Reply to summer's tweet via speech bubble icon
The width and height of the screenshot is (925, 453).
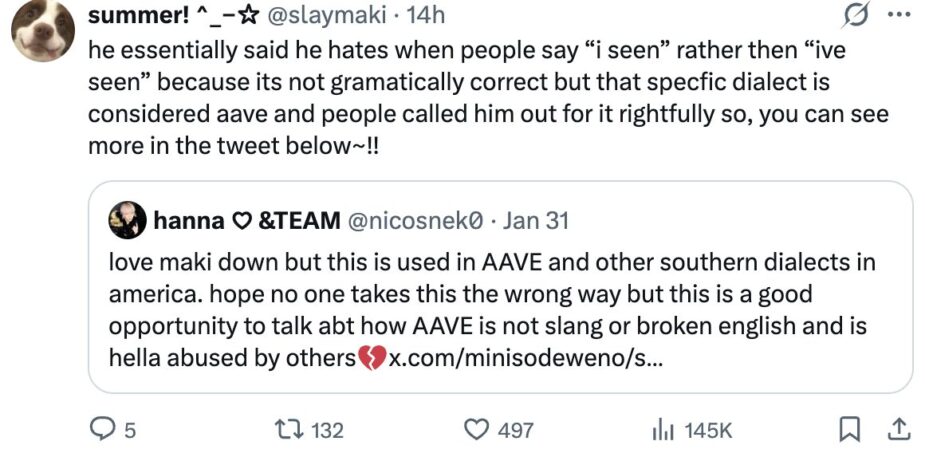[104, 430]
